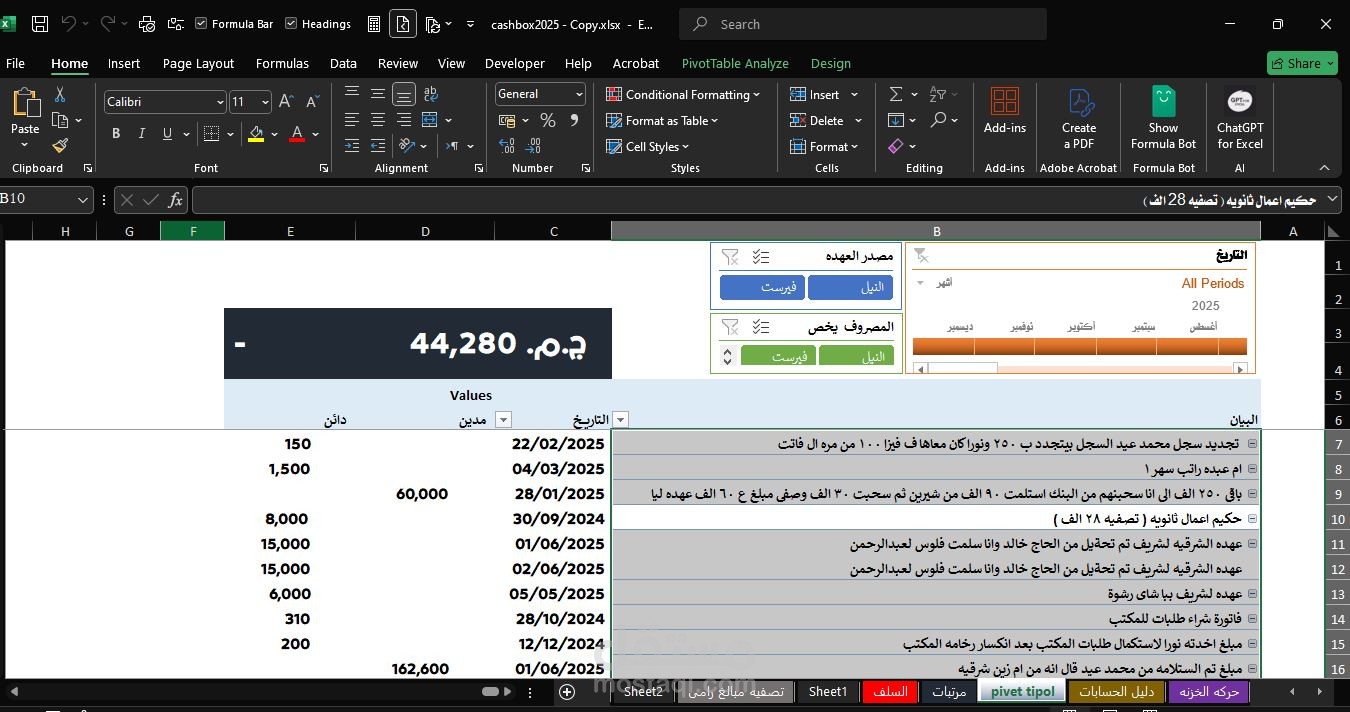Click the Increase Decimal icon
The height and width of the screenshot is (712, 1350).
click(507, 146)
